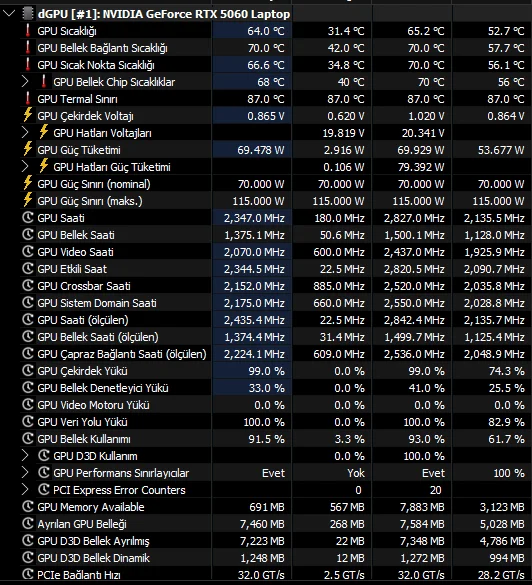
Task: Click the GPU Video Saati current value 2,070.0 MHz
Action: pyautogui.click(x=254, y=252)
